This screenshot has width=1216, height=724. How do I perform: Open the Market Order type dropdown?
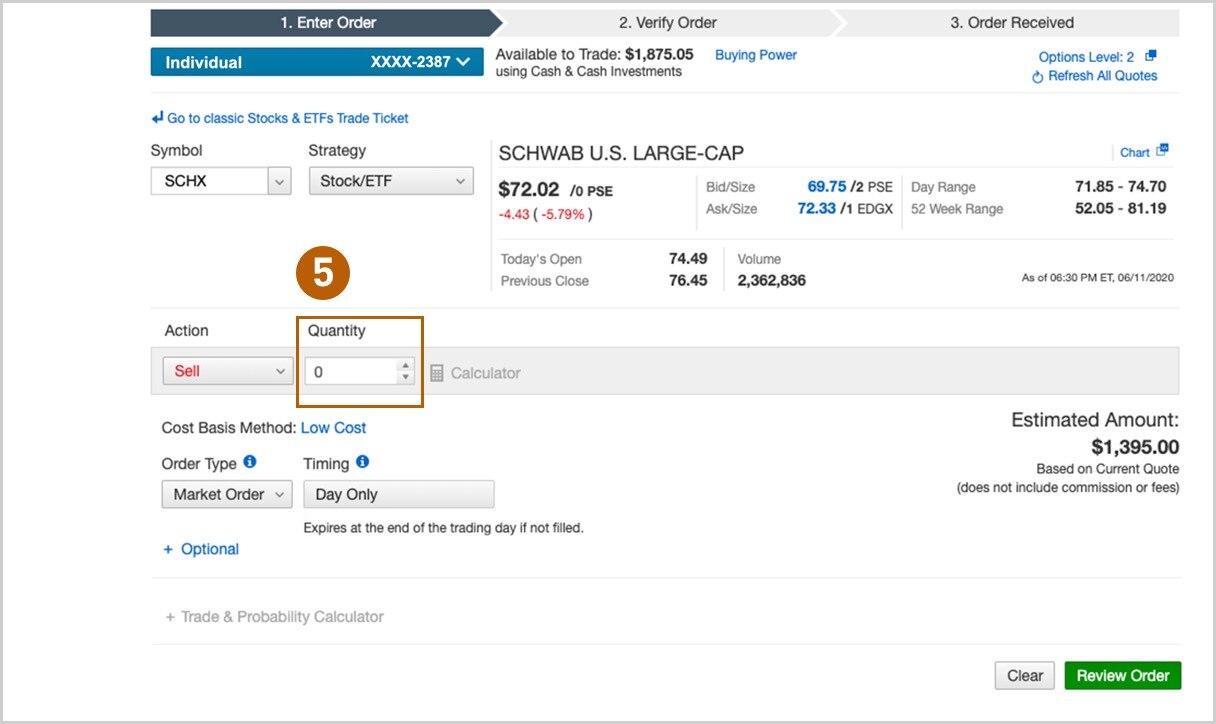click(226, 494)
